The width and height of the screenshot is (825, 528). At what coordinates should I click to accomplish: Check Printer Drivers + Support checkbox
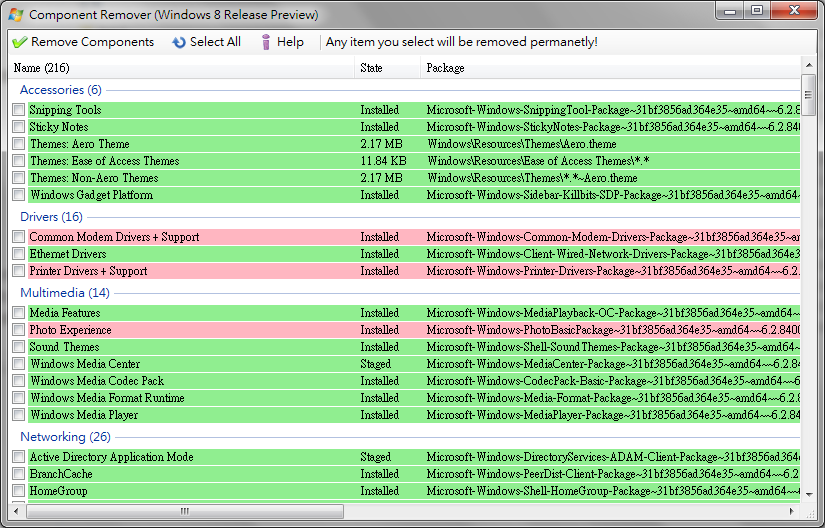[19, 271]
